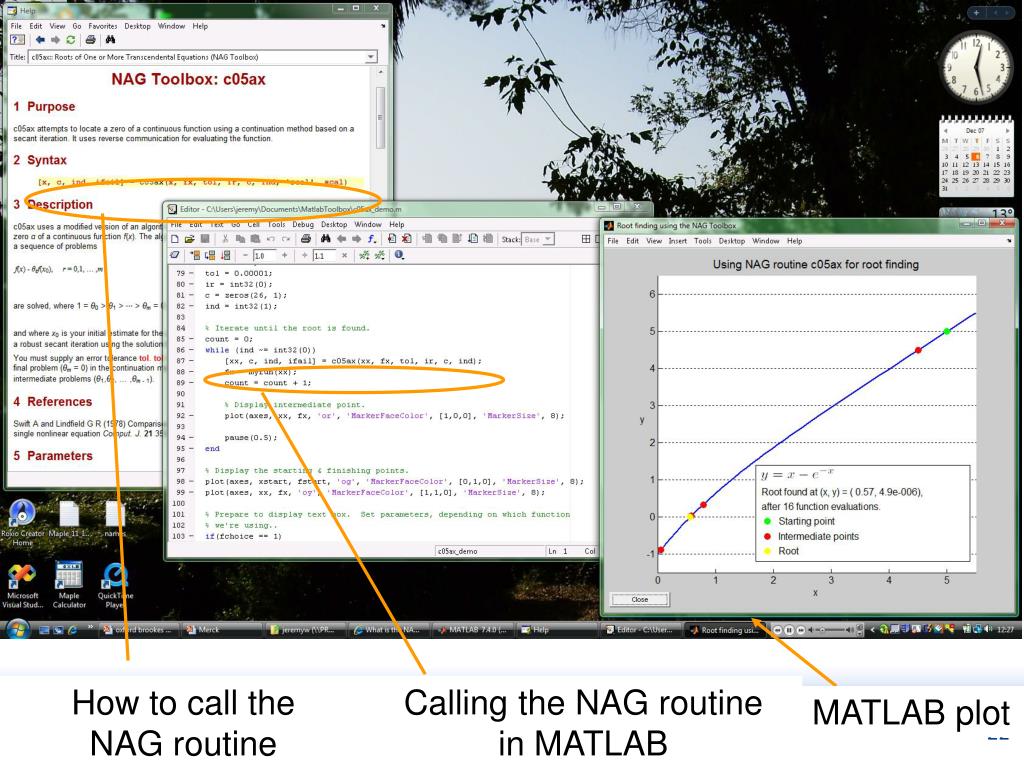Click the green starting point marker on plot
Image resolution: width=1024 pixels, height=768 pixels.
[947, 331]
